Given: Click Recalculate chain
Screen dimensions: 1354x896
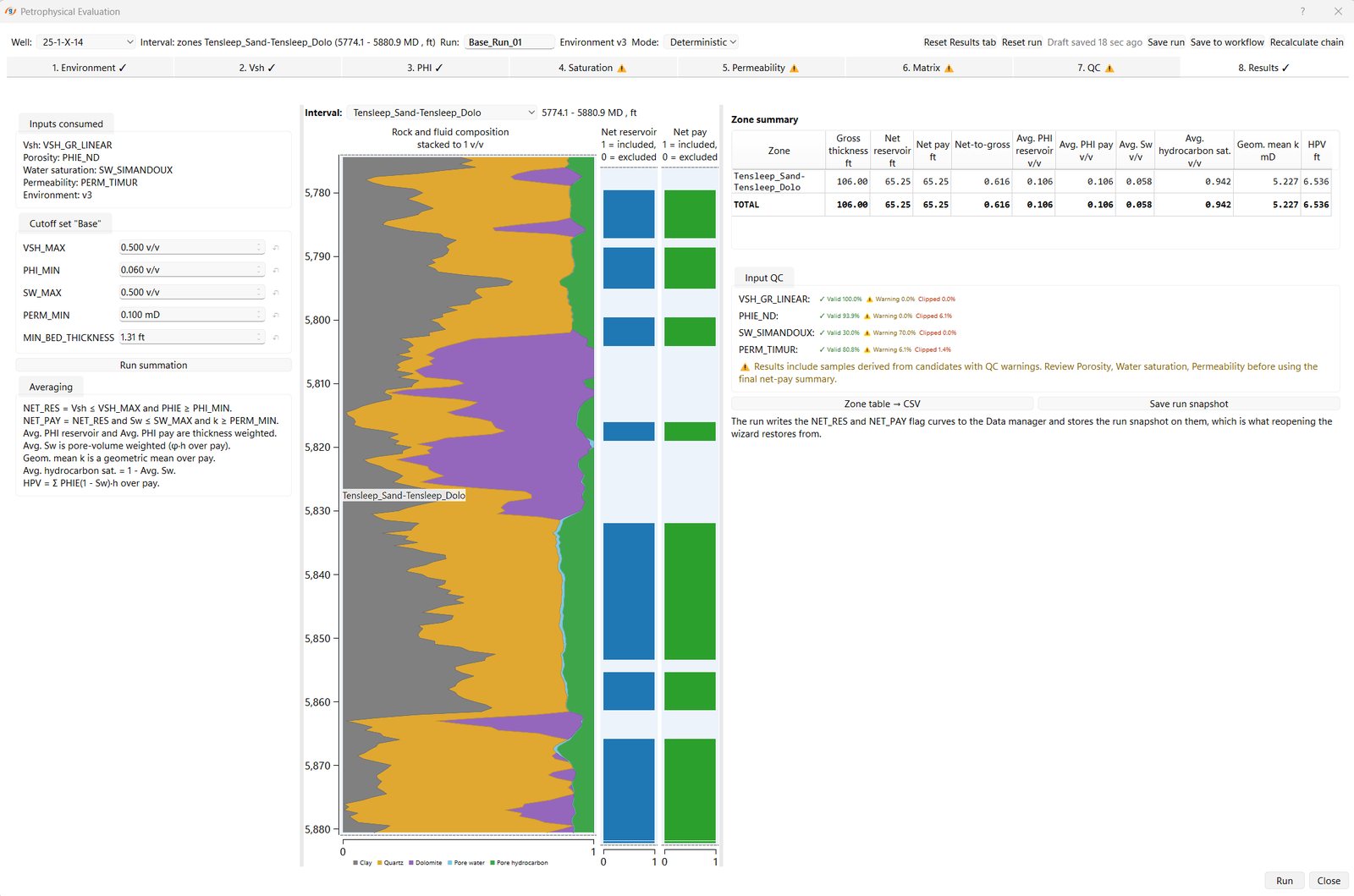Looking at the screenshot, I should click(x=1307, y=42).
